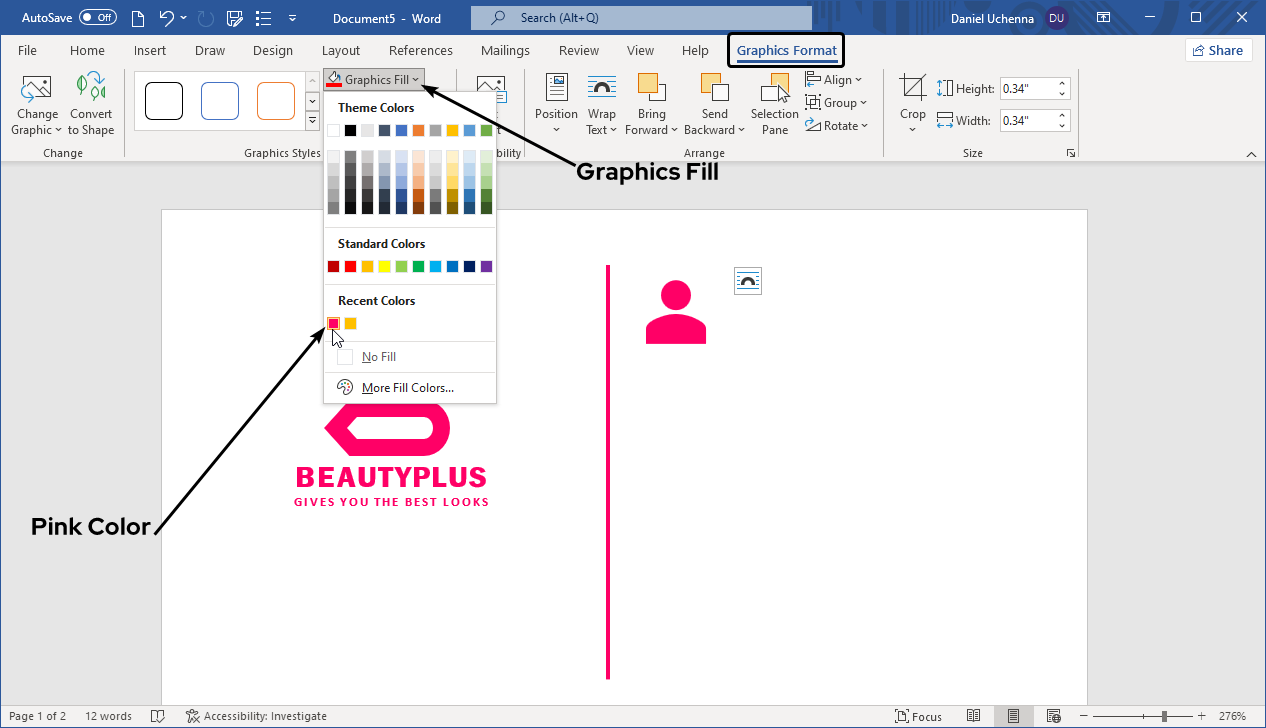
Task: Open the Crop tool
Action: point(912,90)
